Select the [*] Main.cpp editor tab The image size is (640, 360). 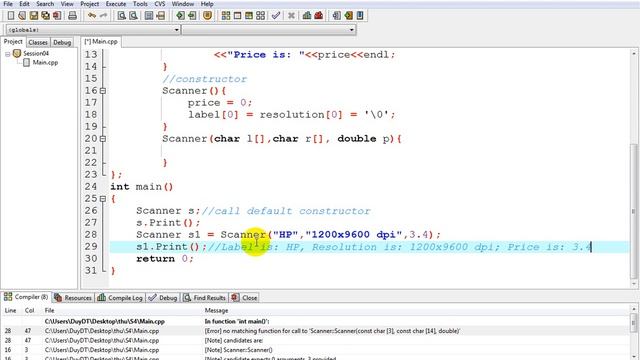pos(101,42)
